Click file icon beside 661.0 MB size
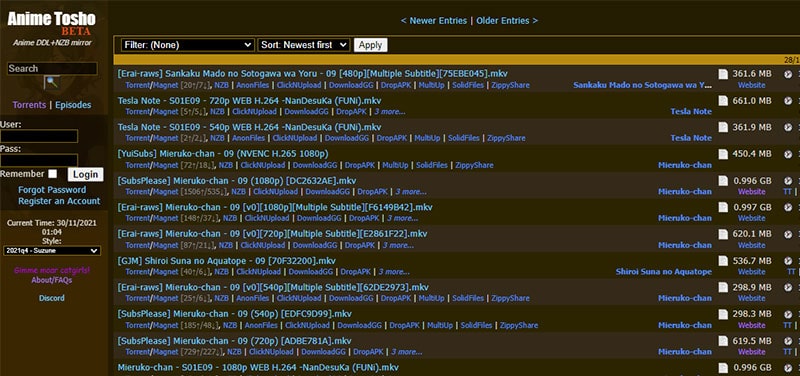The image size is (800, 376). click(x=723, y=101)
